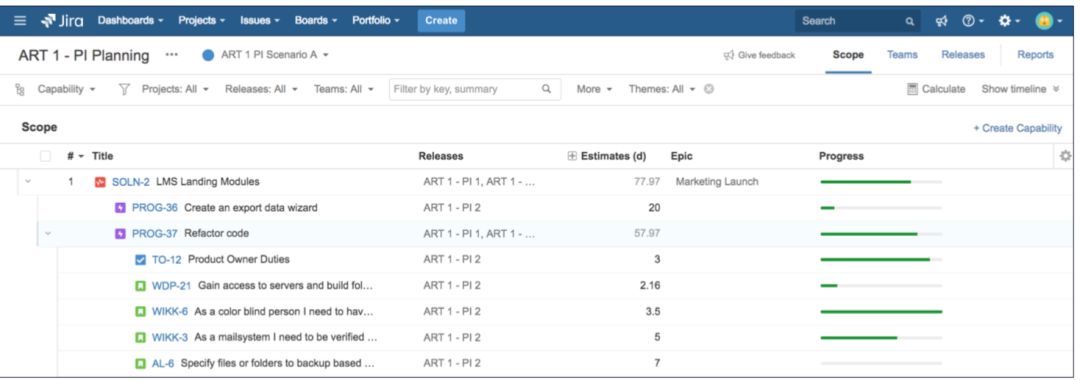1080x381 pixels.
Task: Clear the Themes filter with the x icon
Action: tap(708, 89)
